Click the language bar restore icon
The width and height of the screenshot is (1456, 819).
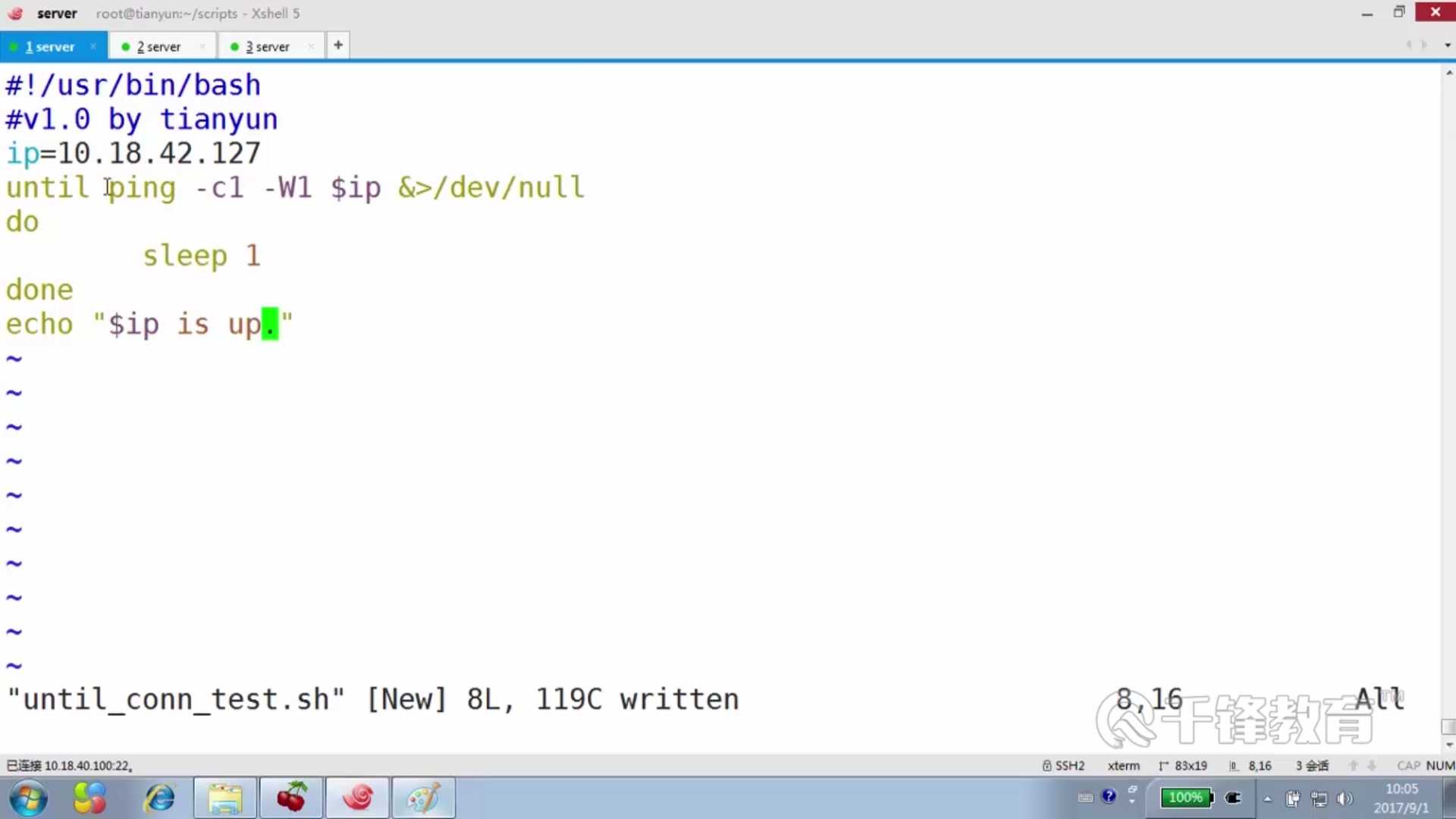(x=1132, y=789)
